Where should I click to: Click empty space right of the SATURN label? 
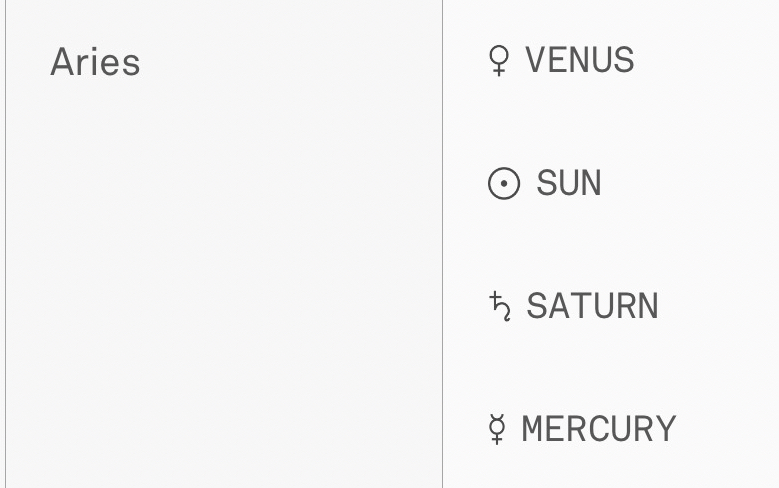click(x=718, y=306)
